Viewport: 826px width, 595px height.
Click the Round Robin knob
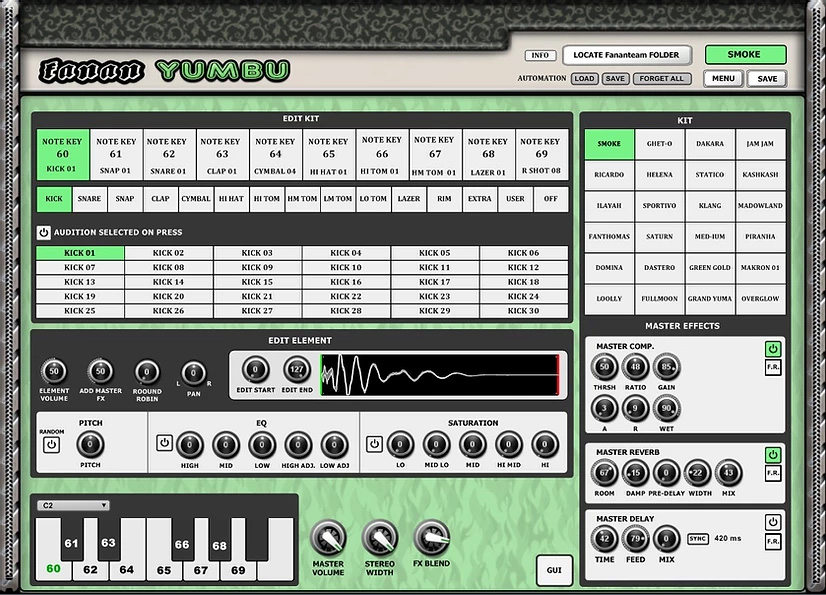coord(146,373)
